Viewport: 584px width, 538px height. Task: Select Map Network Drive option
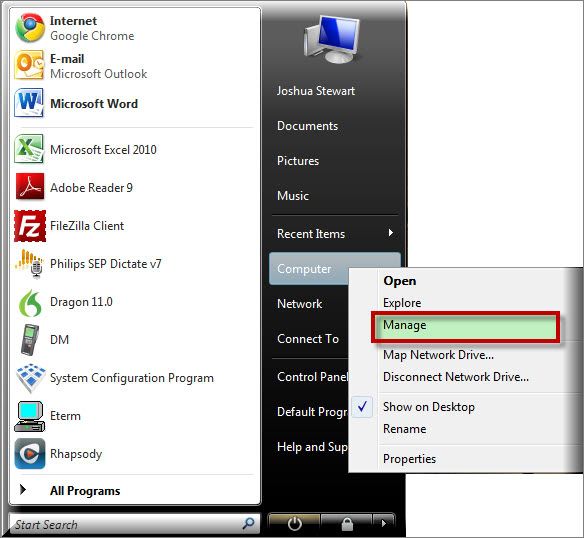tap(438, 355)
